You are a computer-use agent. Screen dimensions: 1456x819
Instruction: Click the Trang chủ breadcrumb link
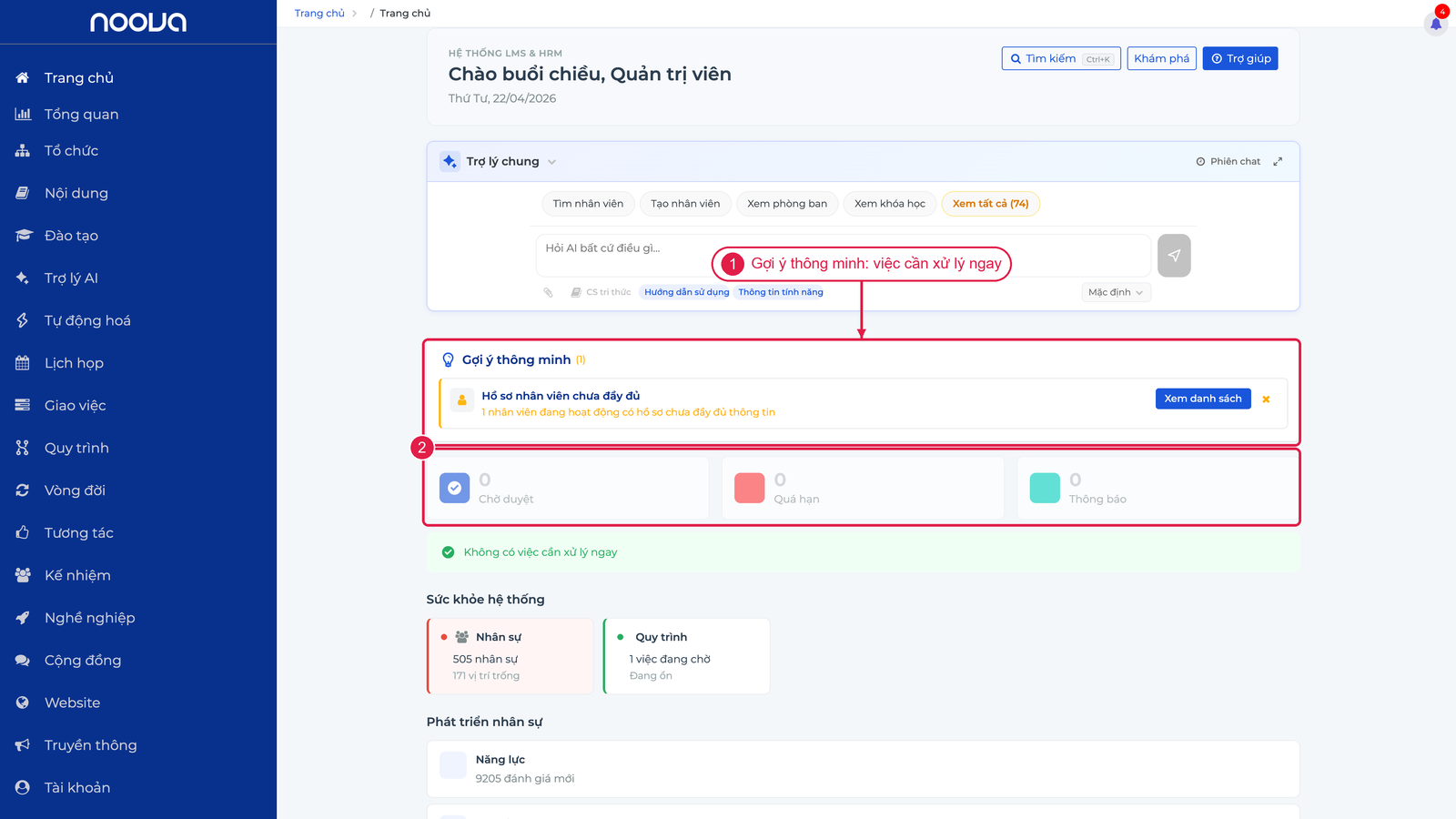(x=319, y=13)
